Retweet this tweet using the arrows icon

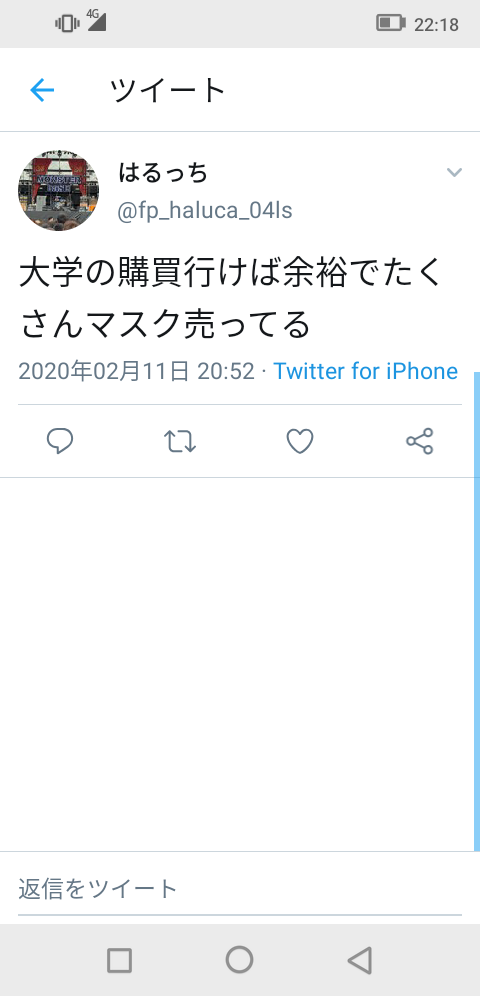point(180,441)
